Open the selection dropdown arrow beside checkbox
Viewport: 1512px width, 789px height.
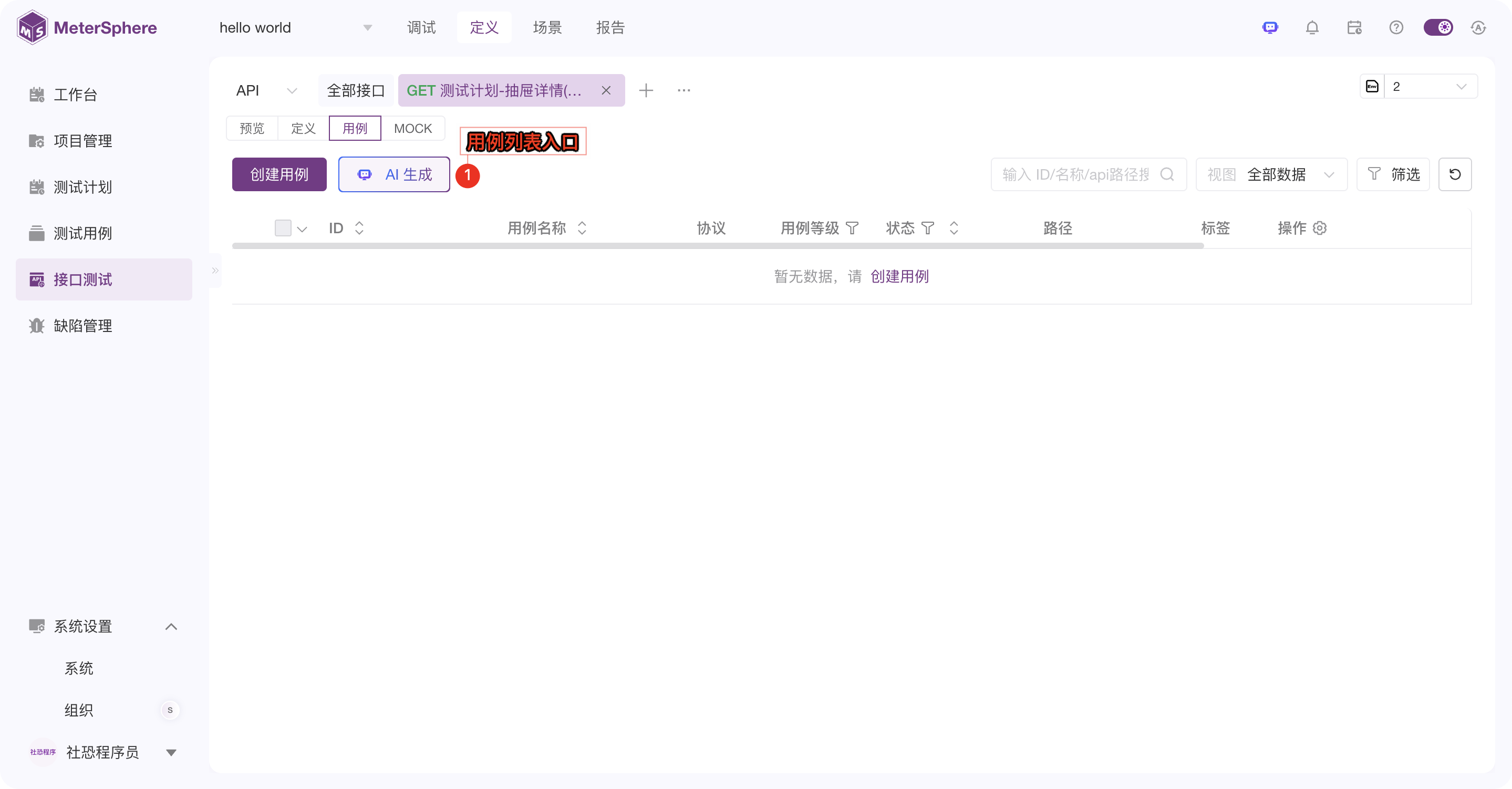coord(302,229)
